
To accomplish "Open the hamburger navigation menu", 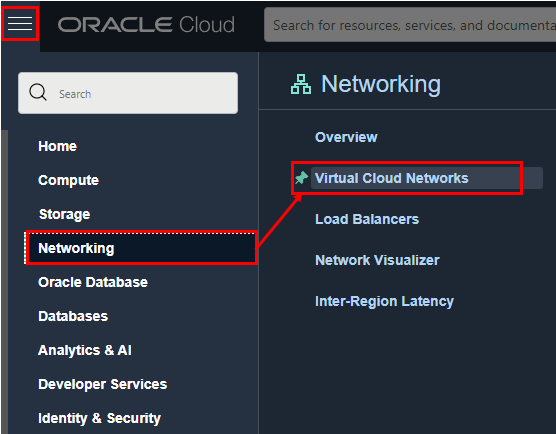I will [x=20, y=23].
